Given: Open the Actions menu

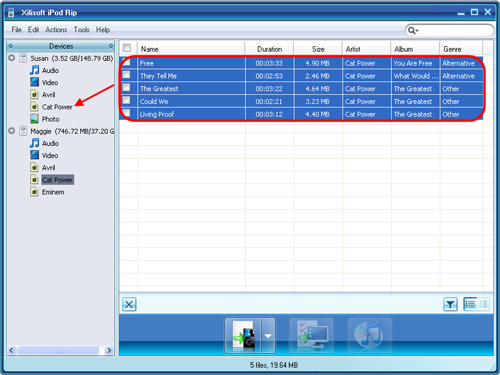Looking at the screenshot, I should (56, 30).
